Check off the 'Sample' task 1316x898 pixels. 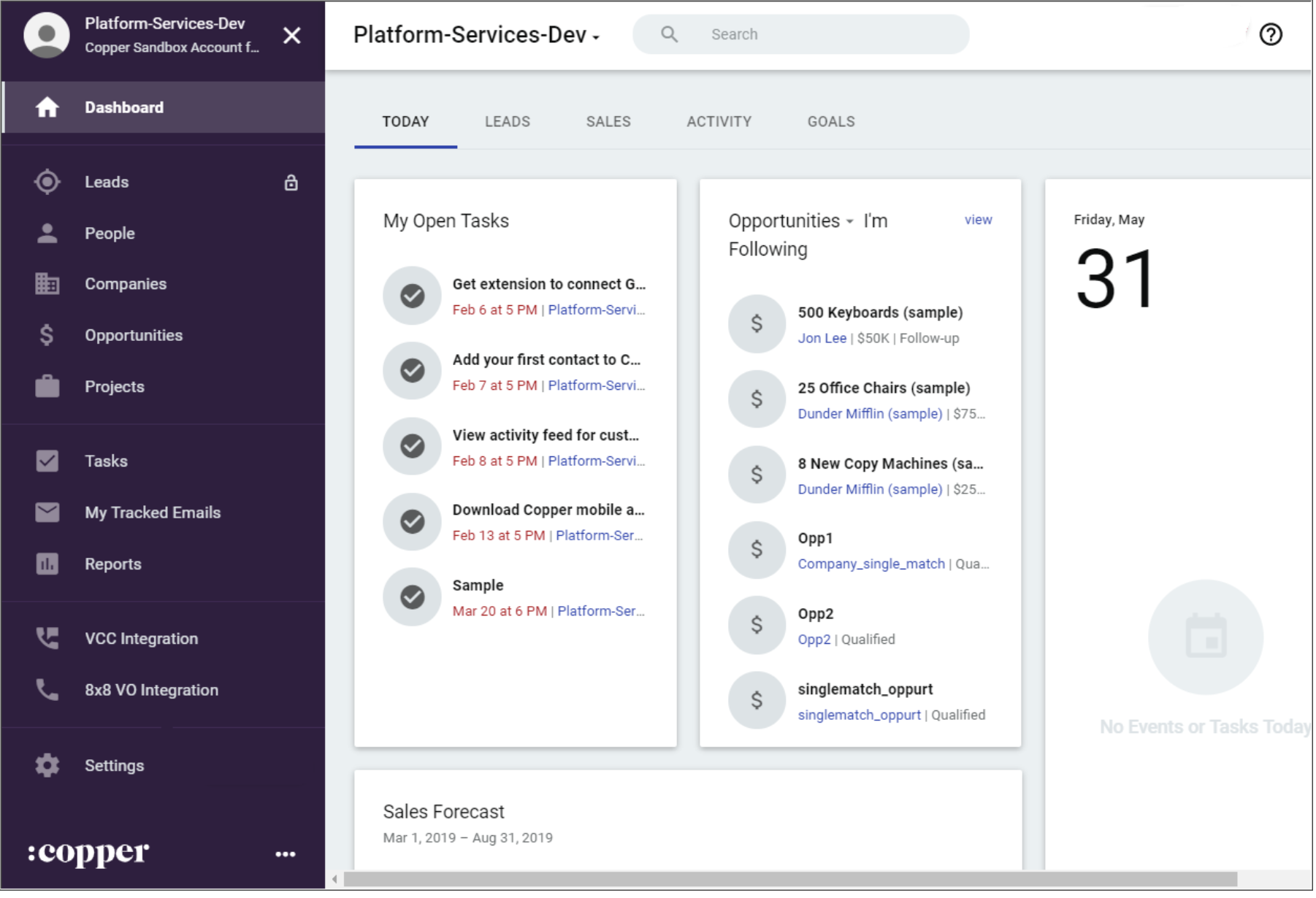tap(413, 597)
